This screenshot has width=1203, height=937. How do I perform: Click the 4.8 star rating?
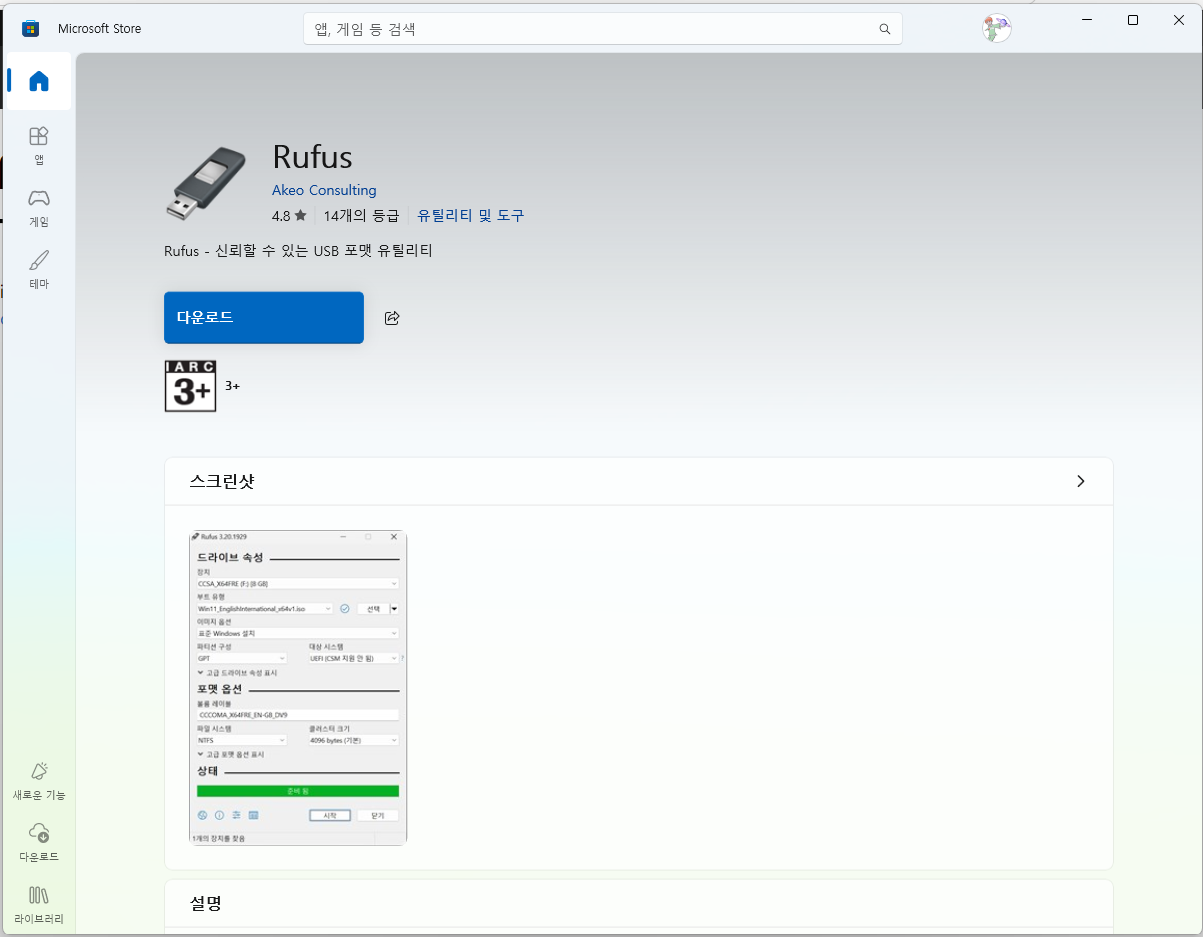(x=289, y=215)
